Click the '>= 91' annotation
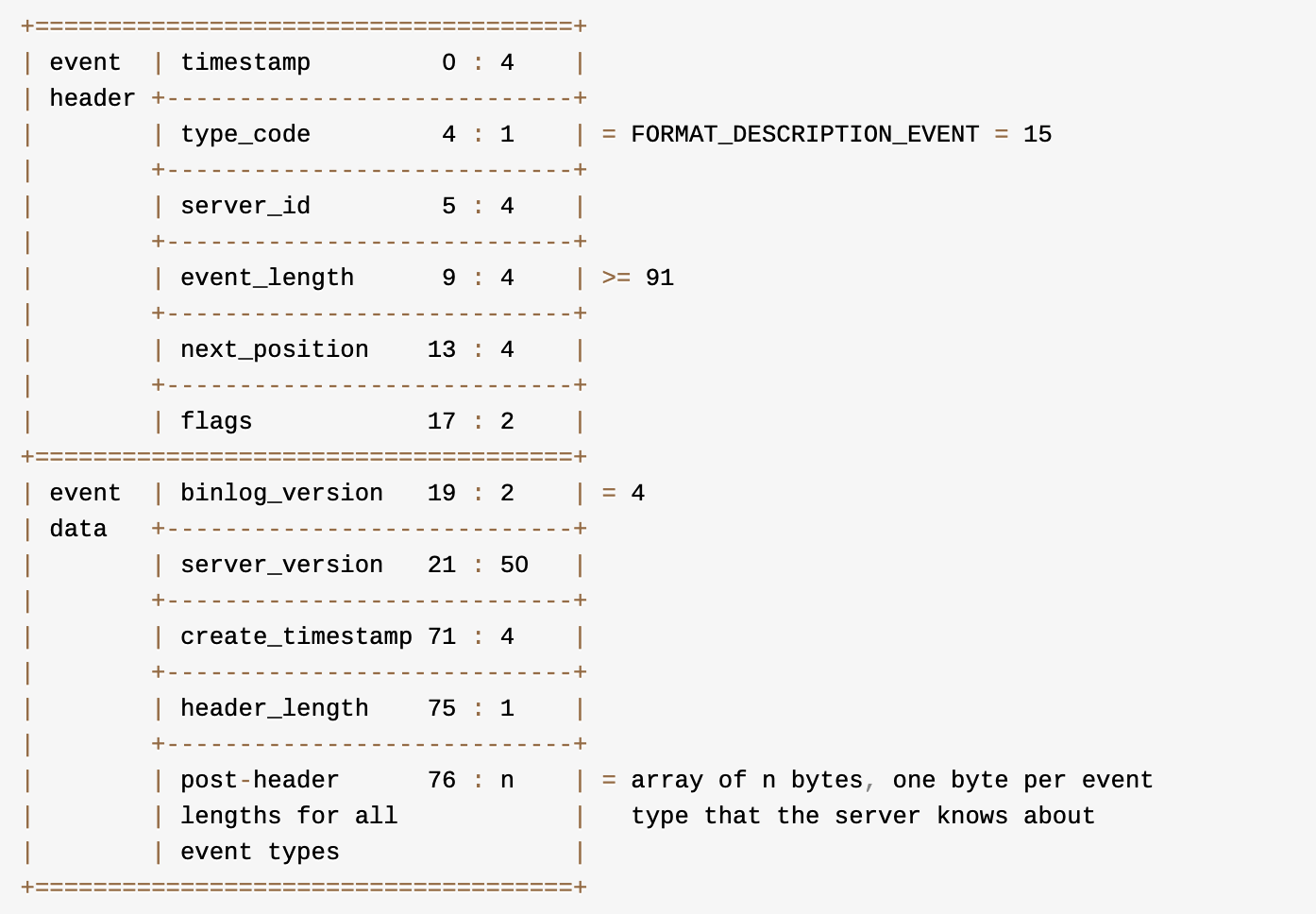 click(638, 278)
